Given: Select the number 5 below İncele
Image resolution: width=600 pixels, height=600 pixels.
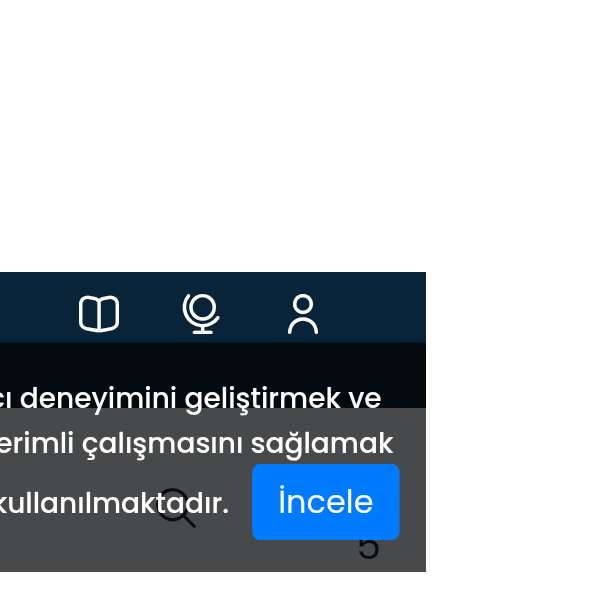Looking at the screenshot, I should pyautogui.click(x=368, y=548).
